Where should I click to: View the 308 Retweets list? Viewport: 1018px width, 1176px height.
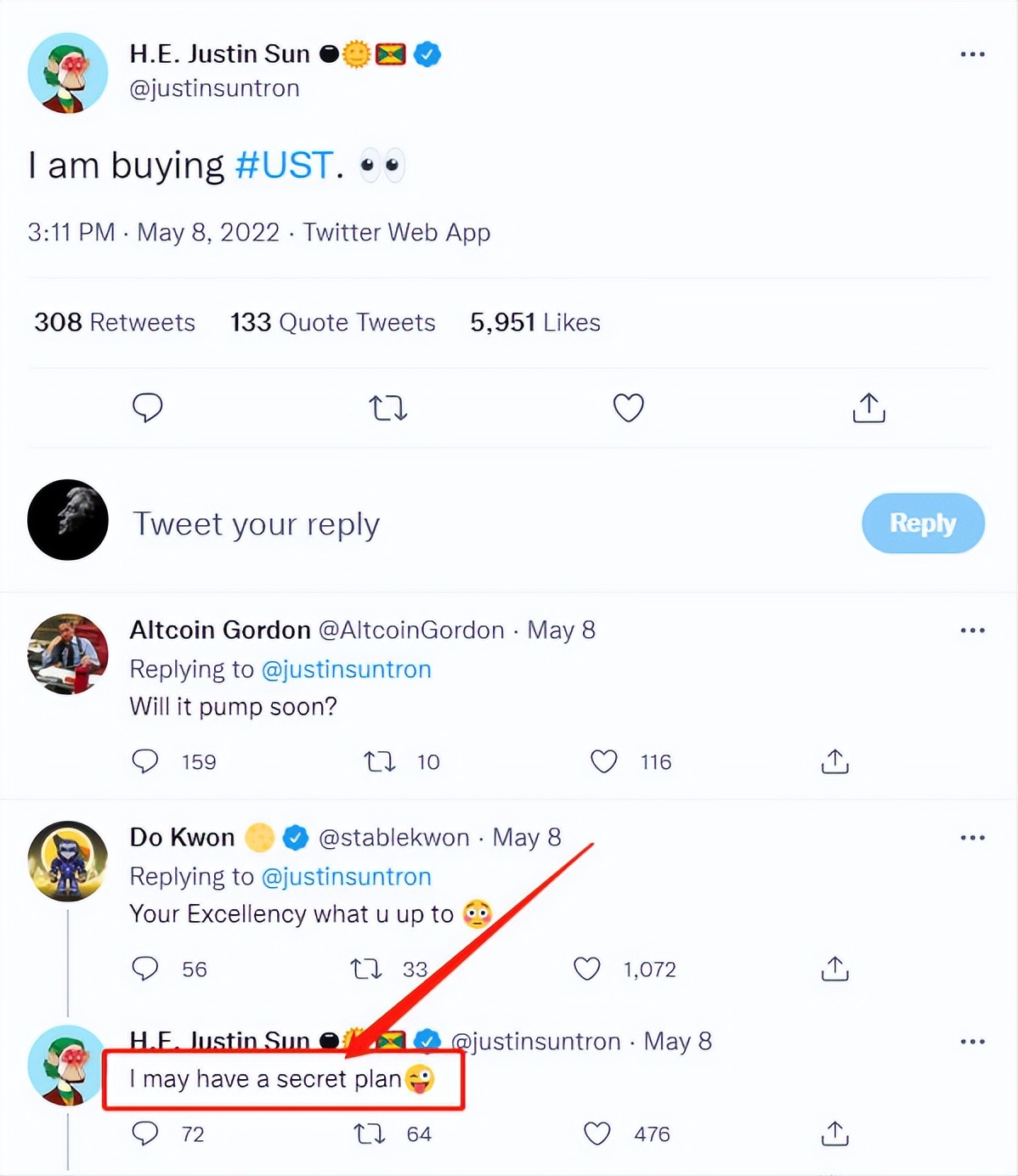pos(115,323)
